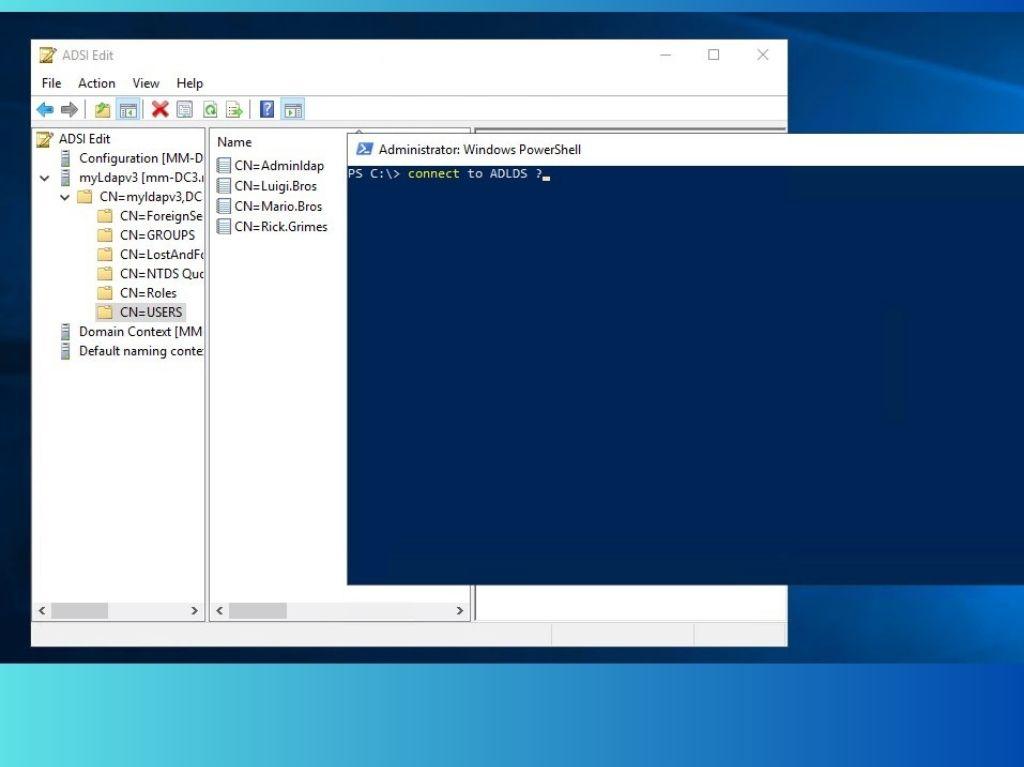
Task: Open the Help menu
Action: click(x=189, y=83)
